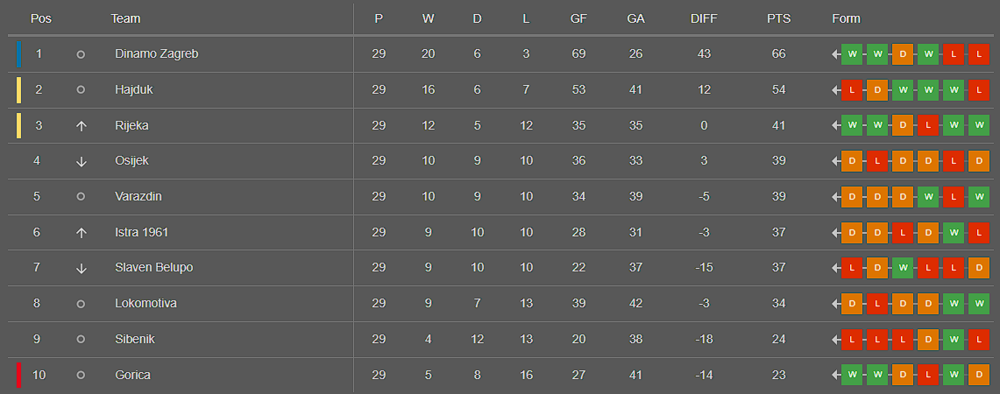The width and height of the screenshot is (1000, 394).
Task: Sort table by PTS column header
Action: (x=779, y=19)
